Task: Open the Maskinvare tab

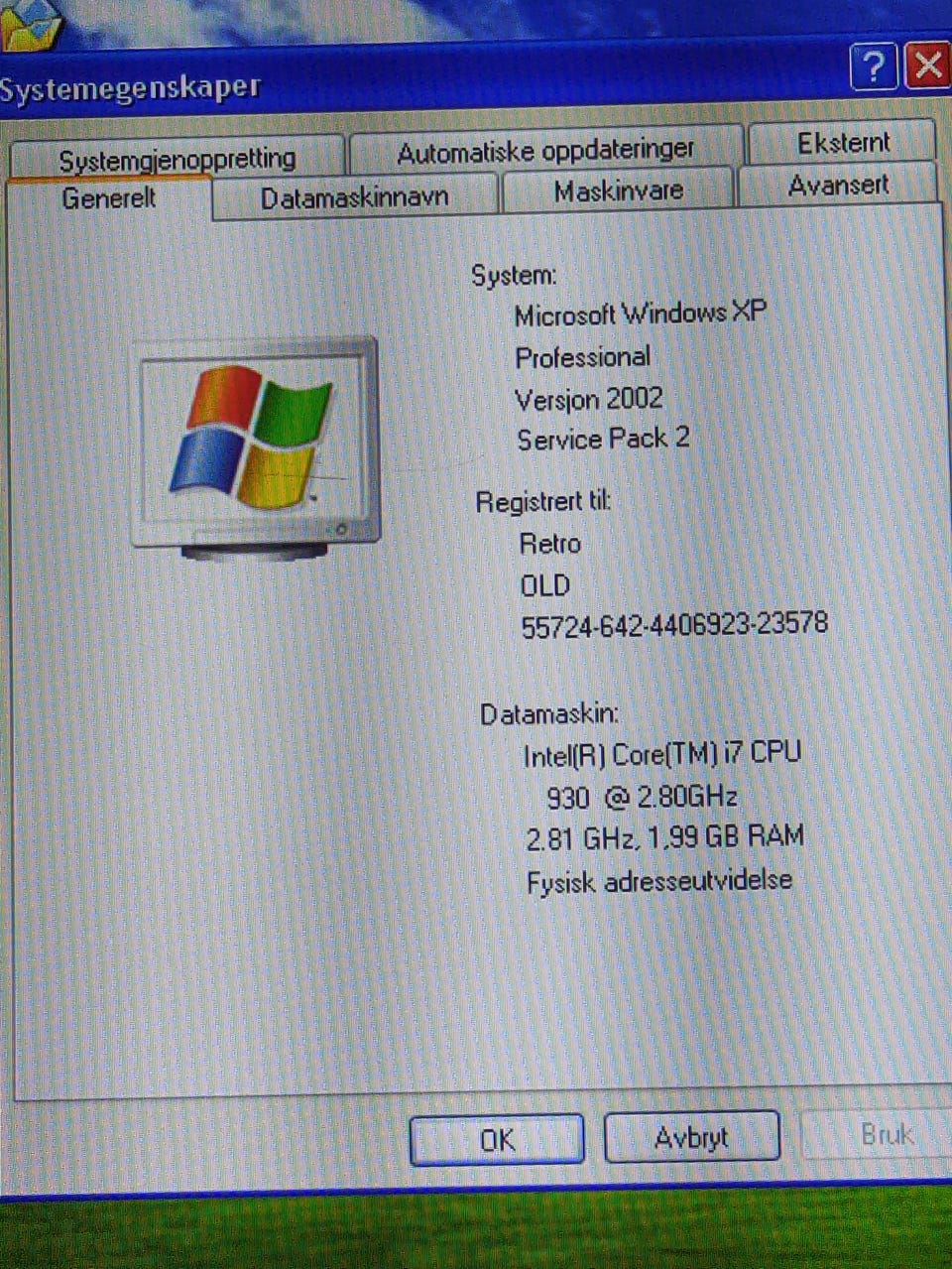Action: click(618, 190)
